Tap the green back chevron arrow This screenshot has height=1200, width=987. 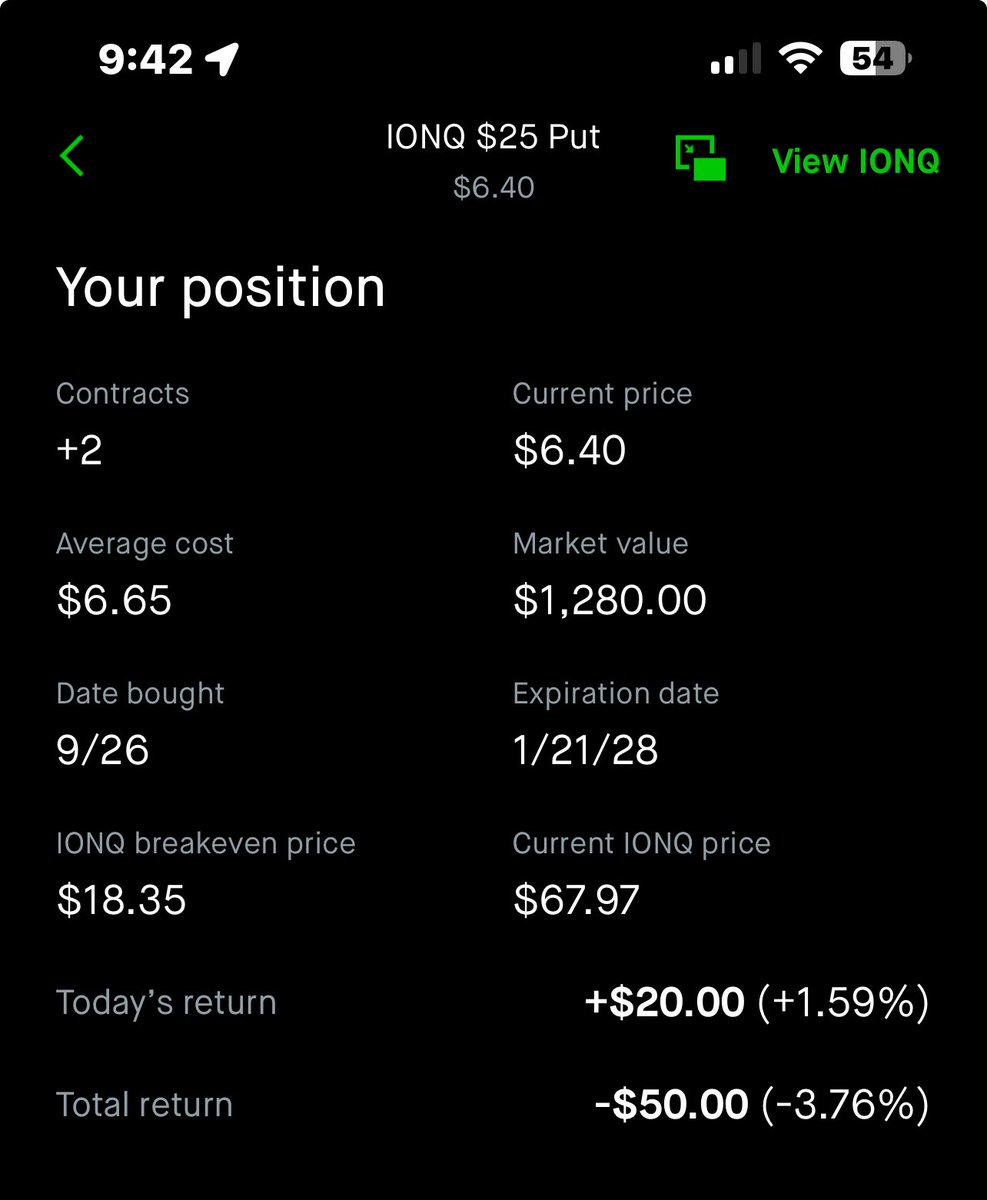tap(72, 156)
